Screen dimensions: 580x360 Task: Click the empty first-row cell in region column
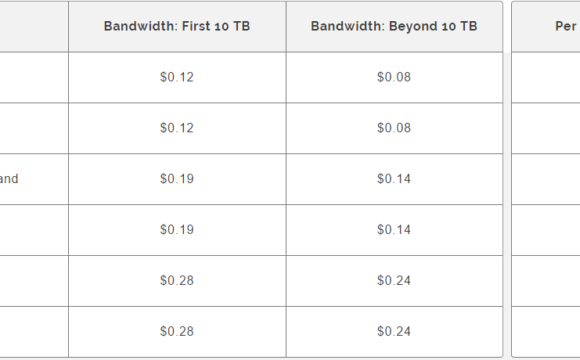point(34,77)
